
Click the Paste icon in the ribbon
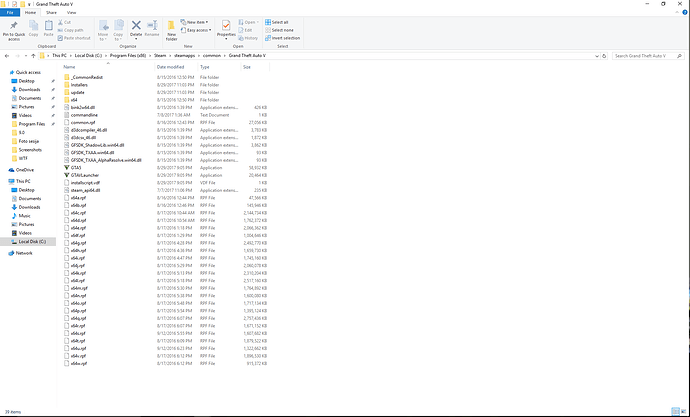click(48, 26)
